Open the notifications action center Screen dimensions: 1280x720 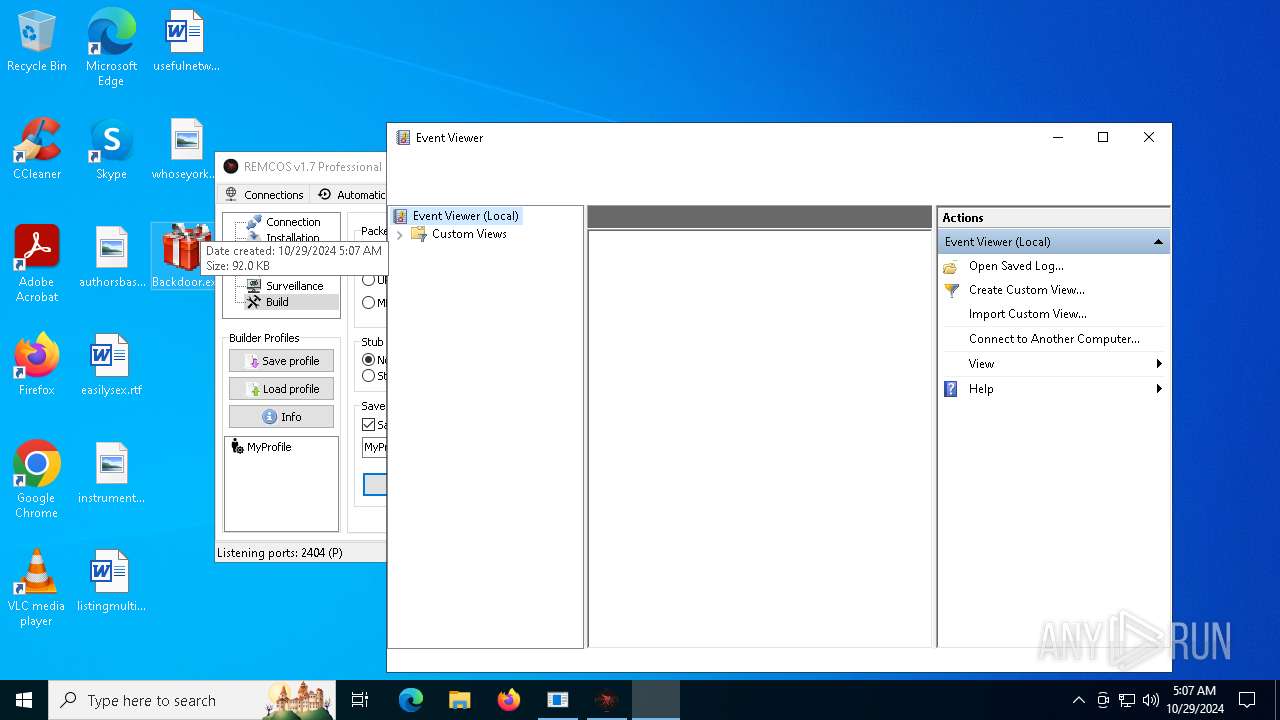coord(1247,700)
